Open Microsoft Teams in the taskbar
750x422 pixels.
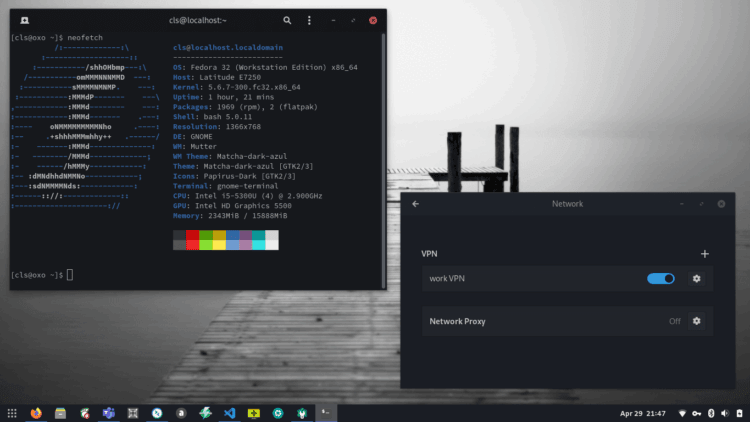pos(108,412)
